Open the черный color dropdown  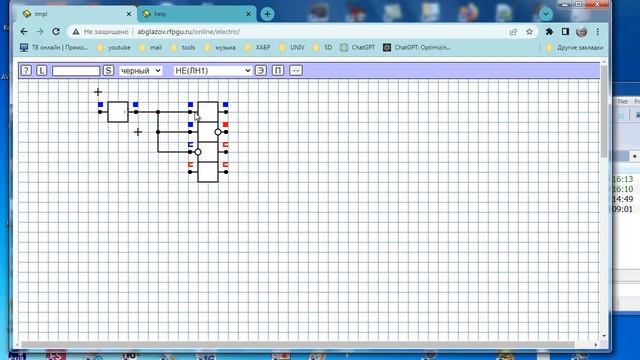140,71
